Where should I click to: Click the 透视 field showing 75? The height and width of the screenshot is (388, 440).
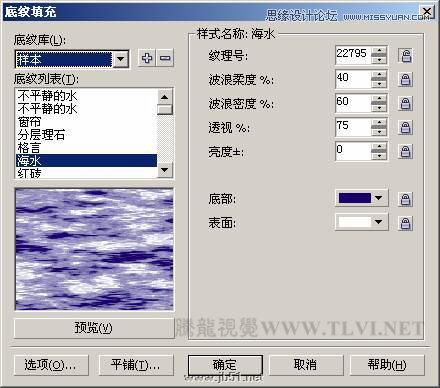[x=353, y=127]
